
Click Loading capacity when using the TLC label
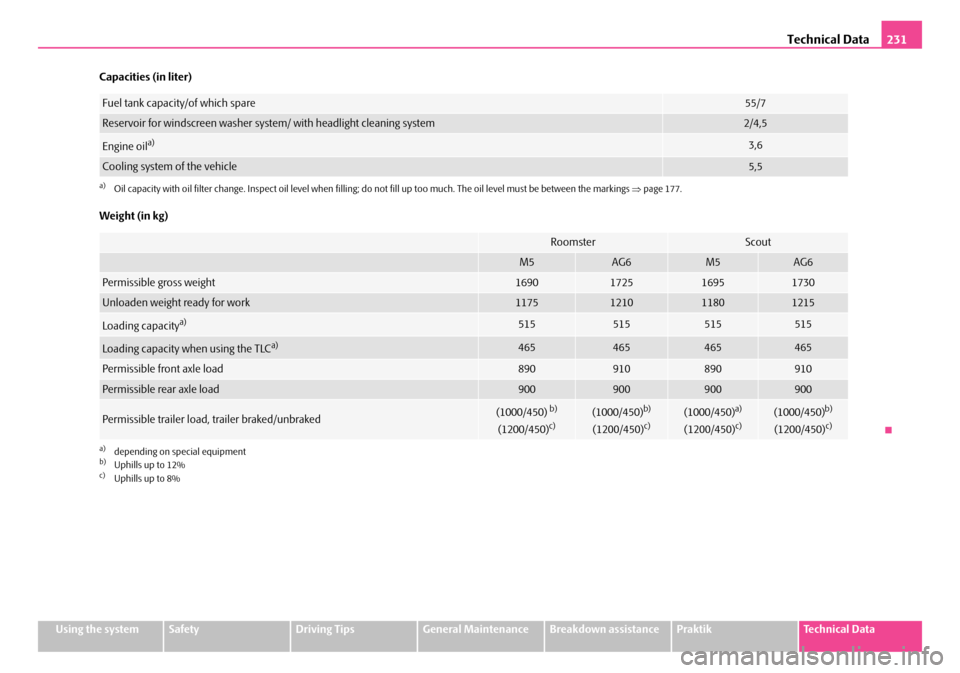point(190,347)
